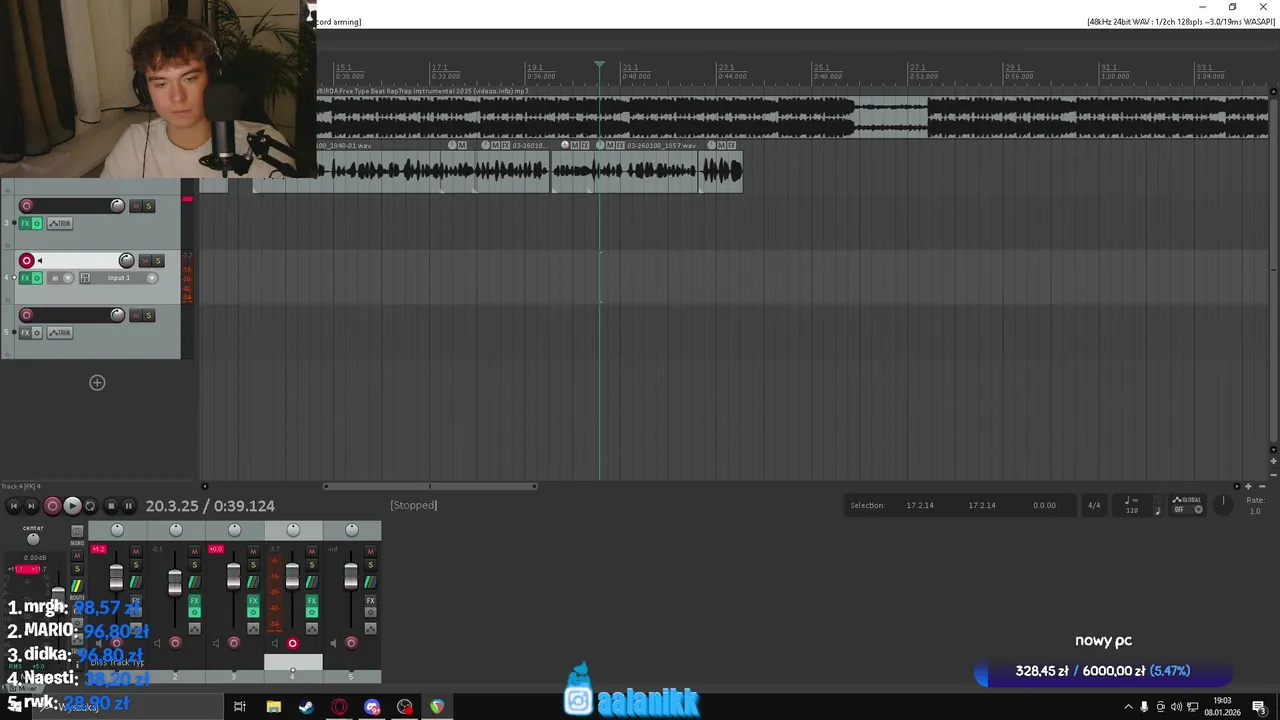Open the Input 1 selector dropdown
Screen dimensions: 1280x720
click(x=125, y=278)
